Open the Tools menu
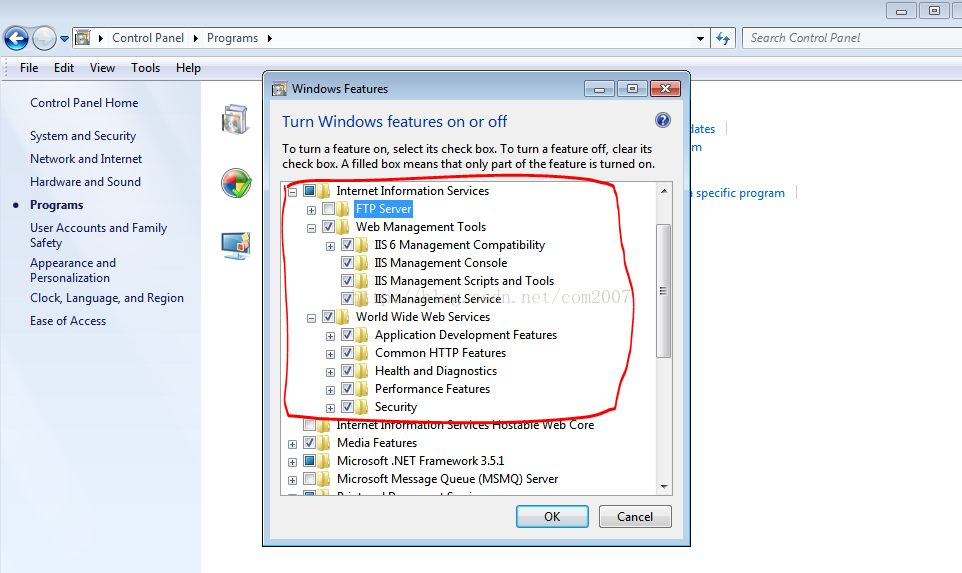The width and height of the screenshot is (962, 573). (145, 68)
